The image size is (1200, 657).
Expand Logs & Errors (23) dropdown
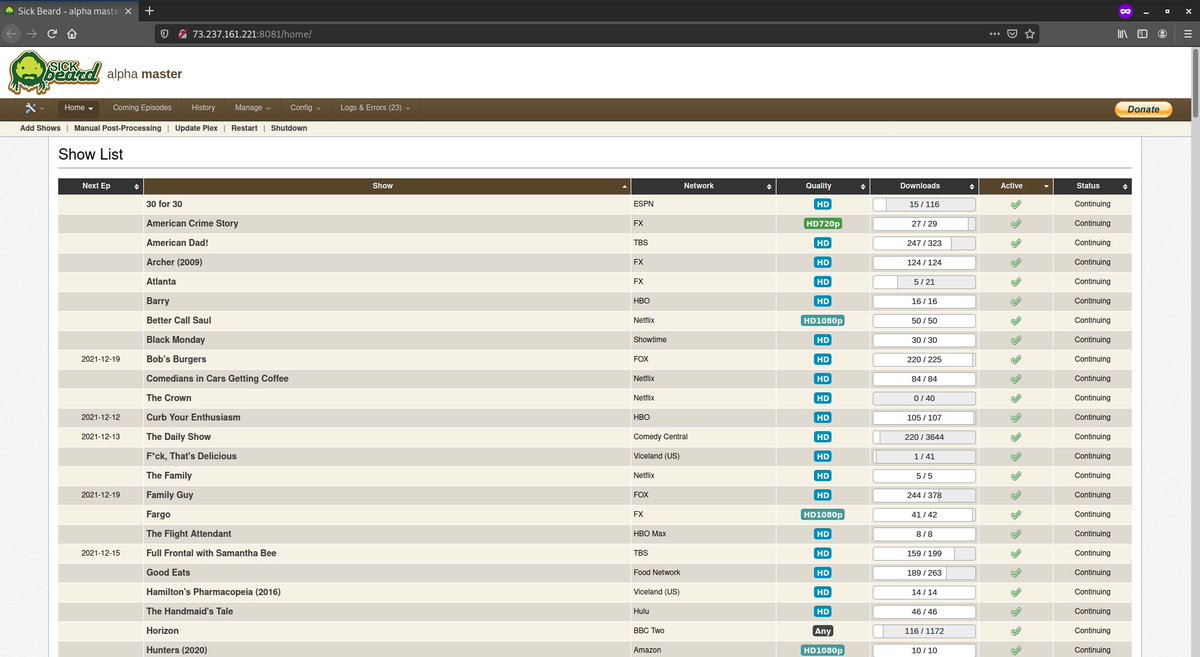pos(375,108)
